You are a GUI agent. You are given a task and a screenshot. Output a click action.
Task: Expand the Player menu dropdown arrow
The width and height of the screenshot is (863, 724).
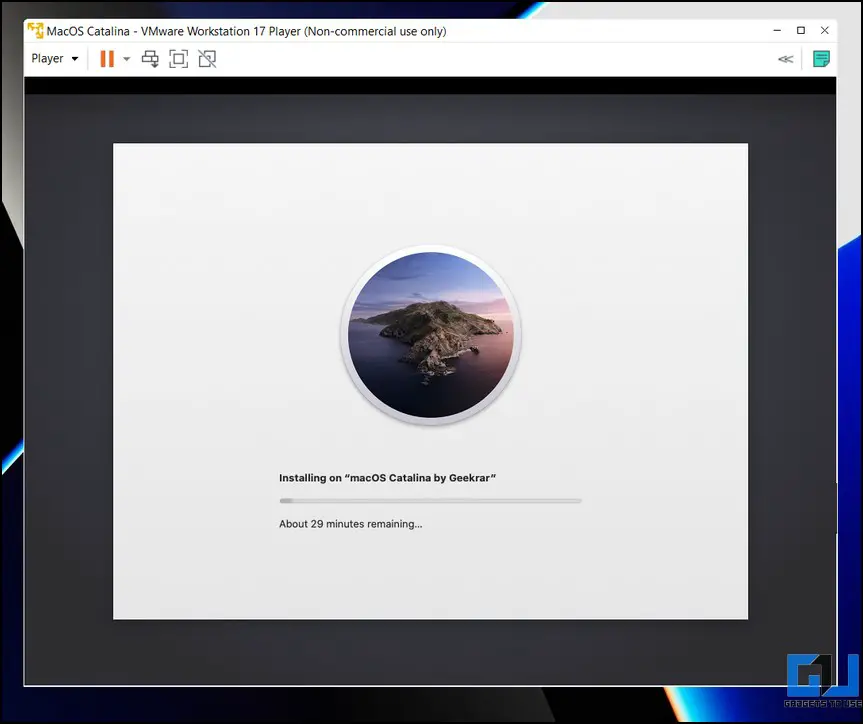75,59
